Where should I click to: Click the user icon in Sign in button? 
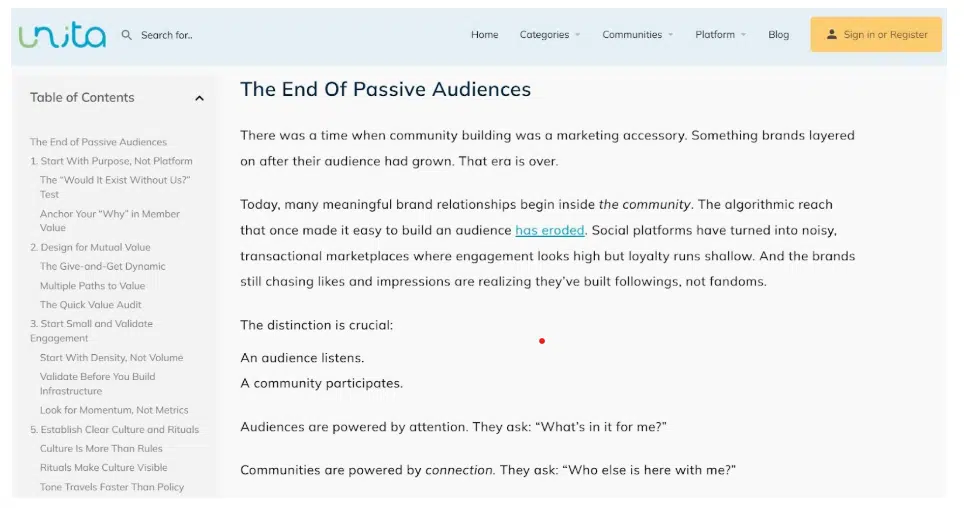[x=831, y=35]
